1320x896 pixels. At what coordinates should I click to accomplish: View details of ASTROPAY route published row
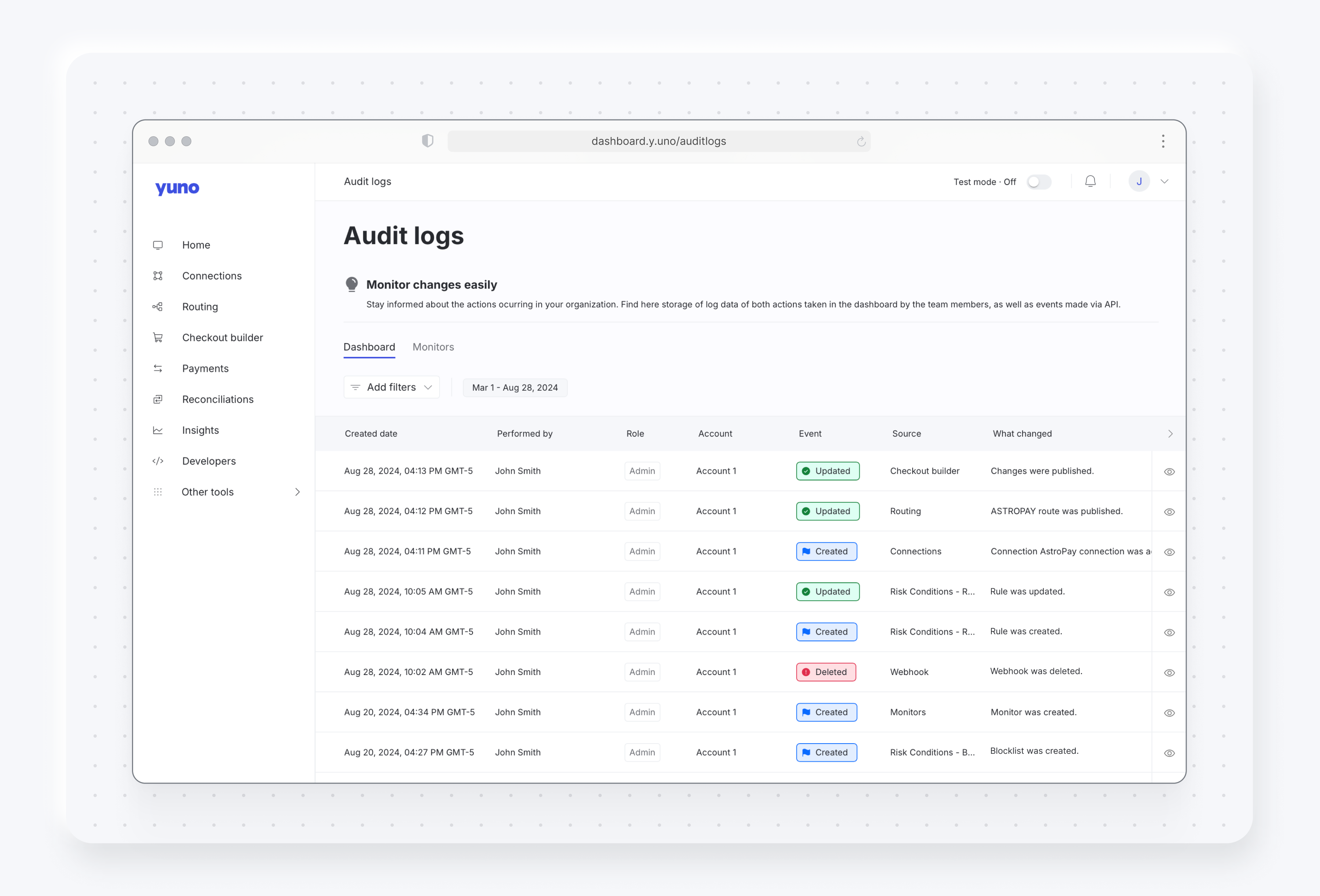[1169, 512]
